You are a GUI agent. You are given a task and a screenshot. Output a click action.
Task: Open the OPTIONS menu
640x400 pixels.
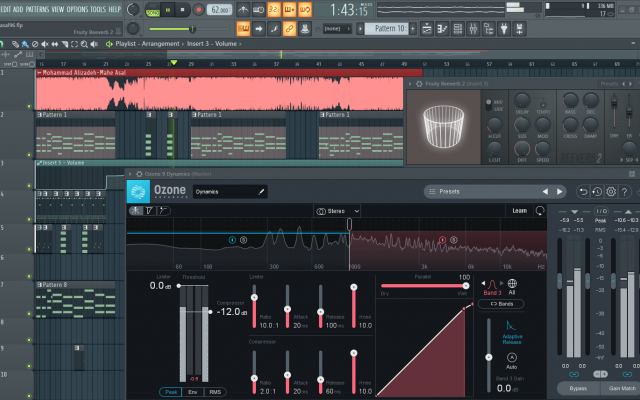click(77, 9)
